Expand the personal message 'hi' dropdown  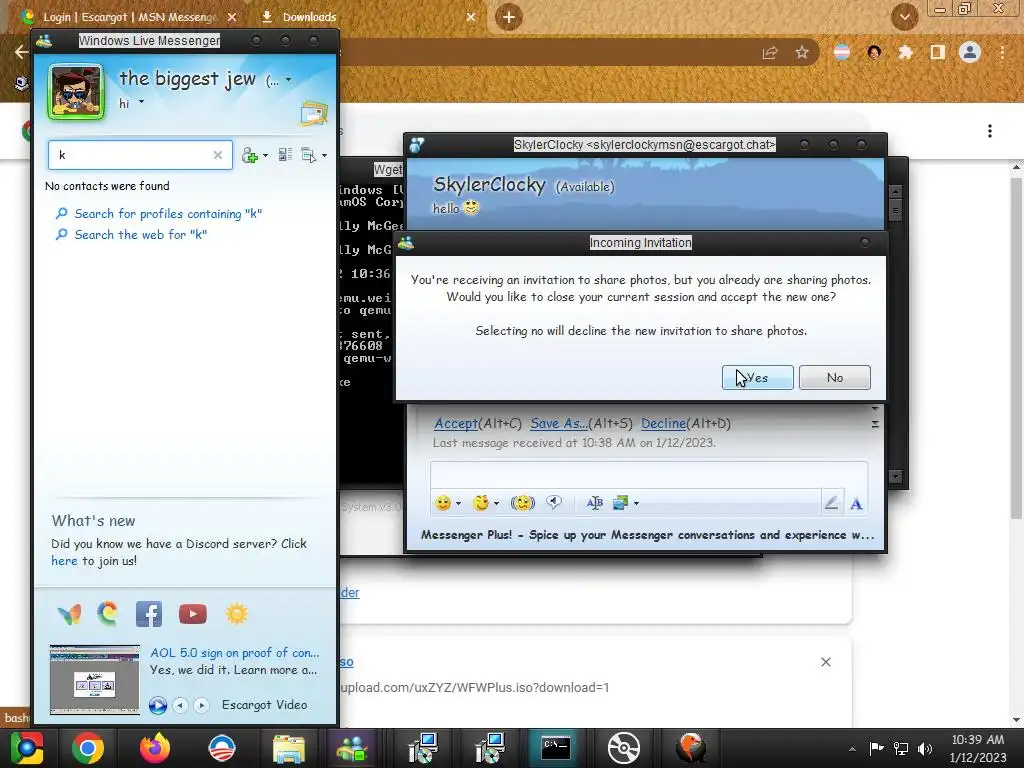141,103
